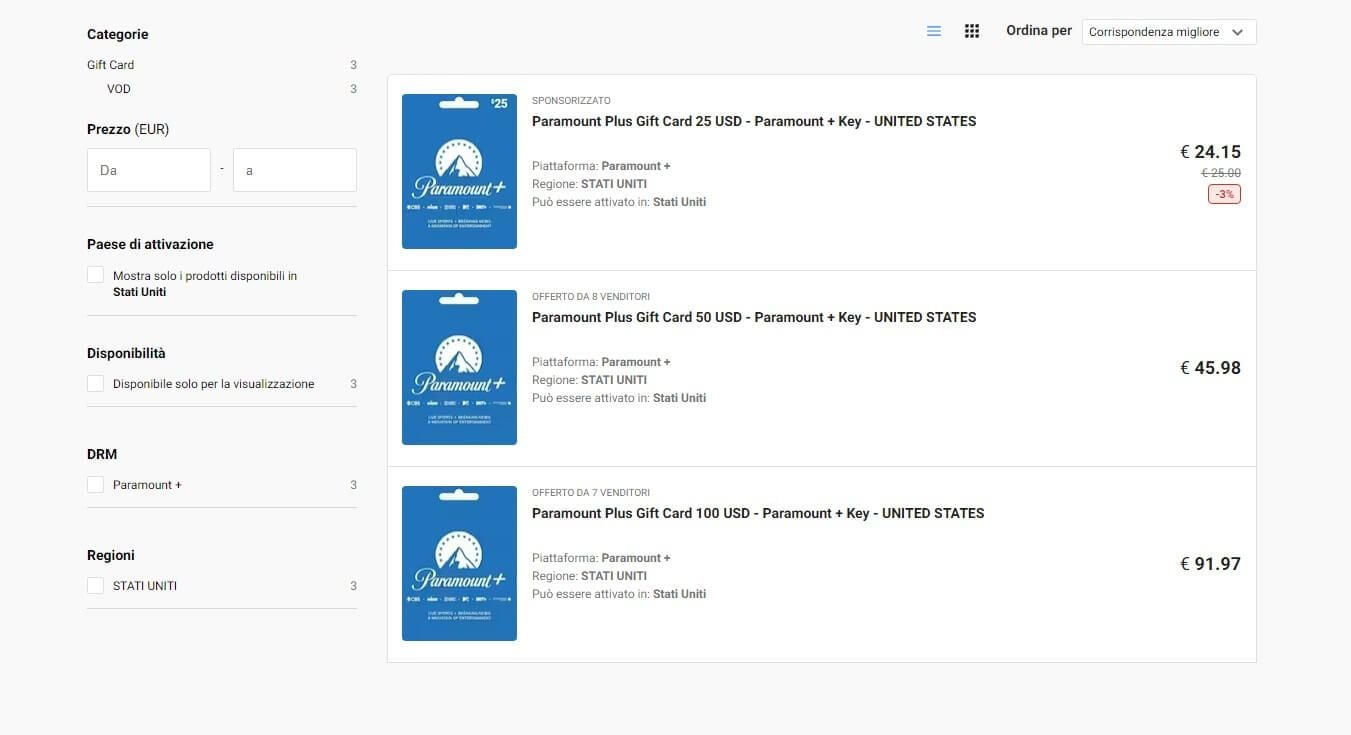Focus the maximum price 'a' field

(295, 170)
